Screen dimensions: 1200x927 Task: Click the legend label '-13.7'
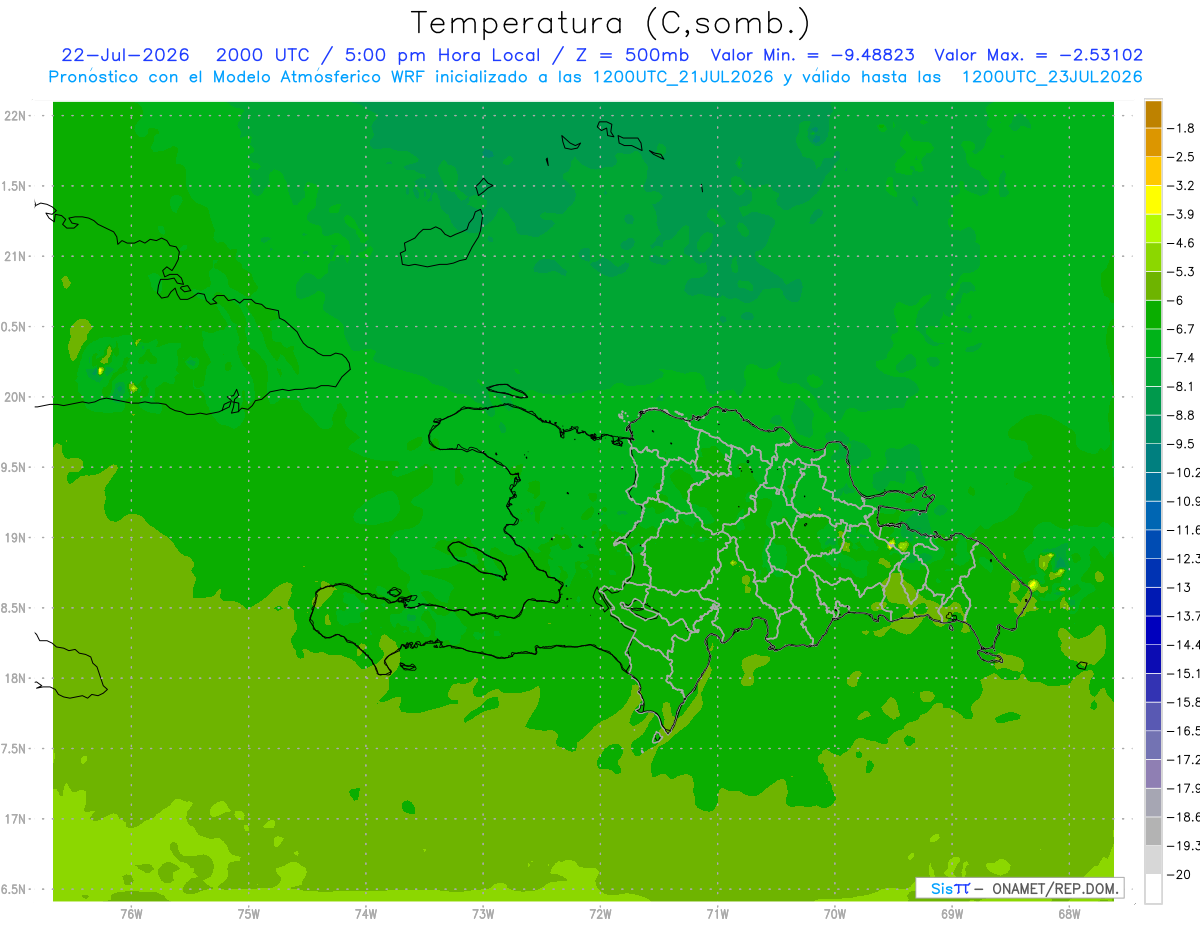(1184, 616)
